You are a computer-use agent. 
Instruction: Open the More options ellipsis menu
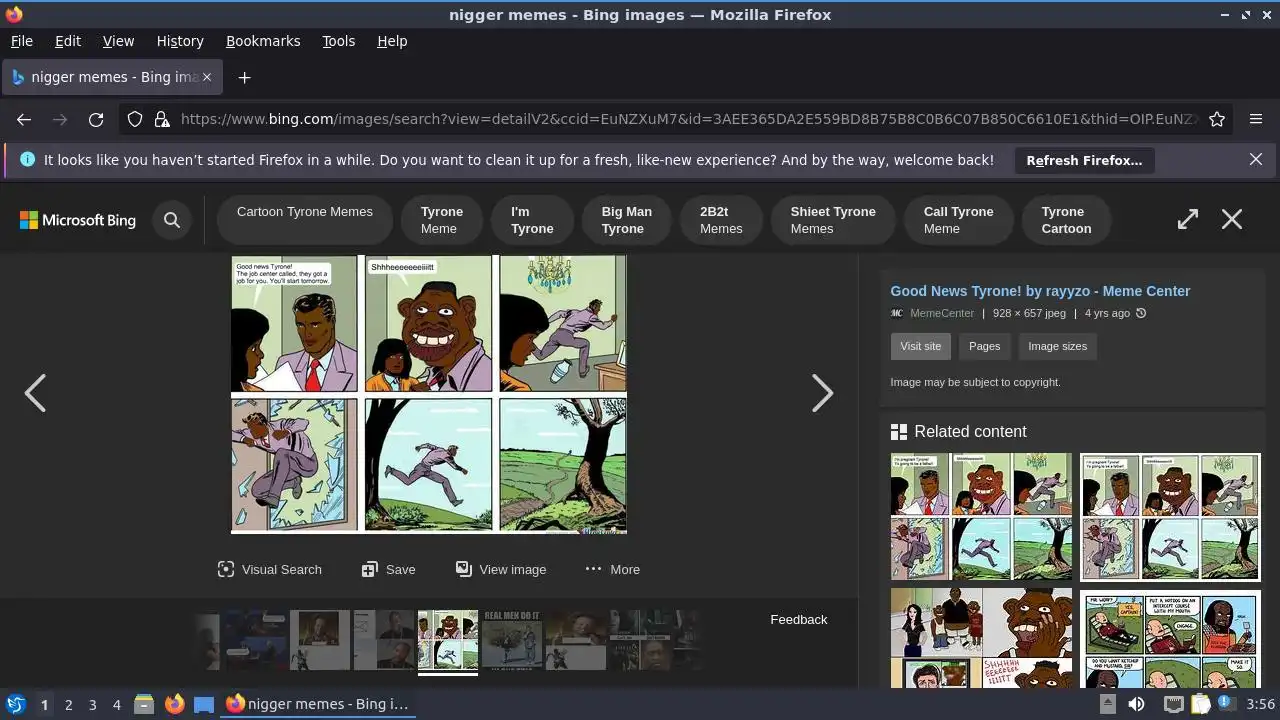click(612, 569)
